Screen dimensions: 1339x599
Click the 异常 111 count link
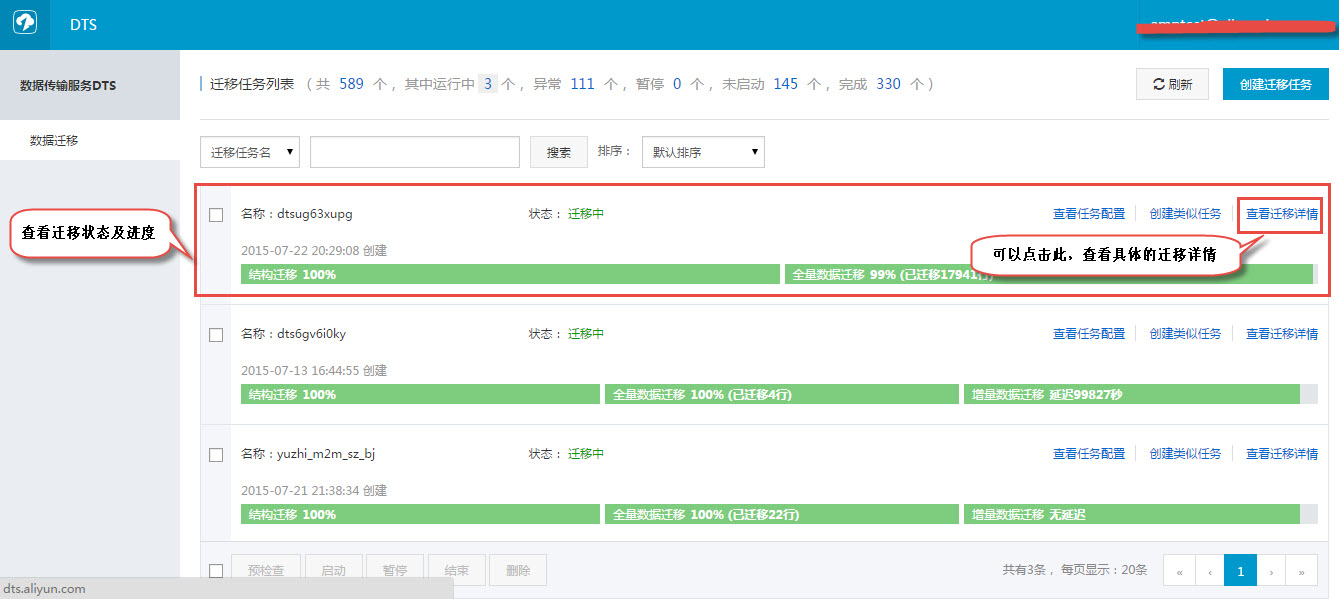point(582,83)
